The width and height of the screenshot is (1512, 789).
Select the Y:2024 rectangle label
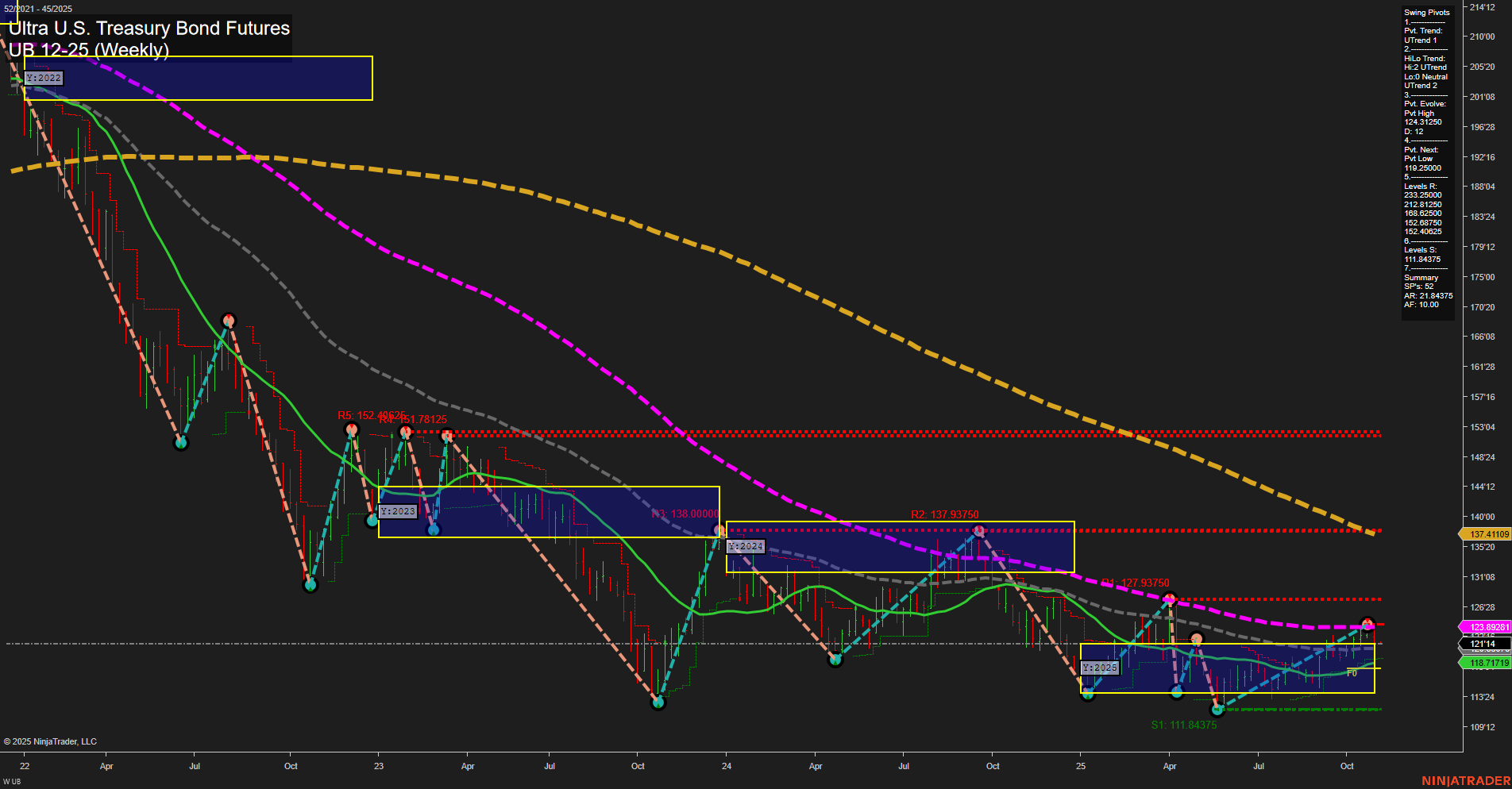click(x=745, y=546)
